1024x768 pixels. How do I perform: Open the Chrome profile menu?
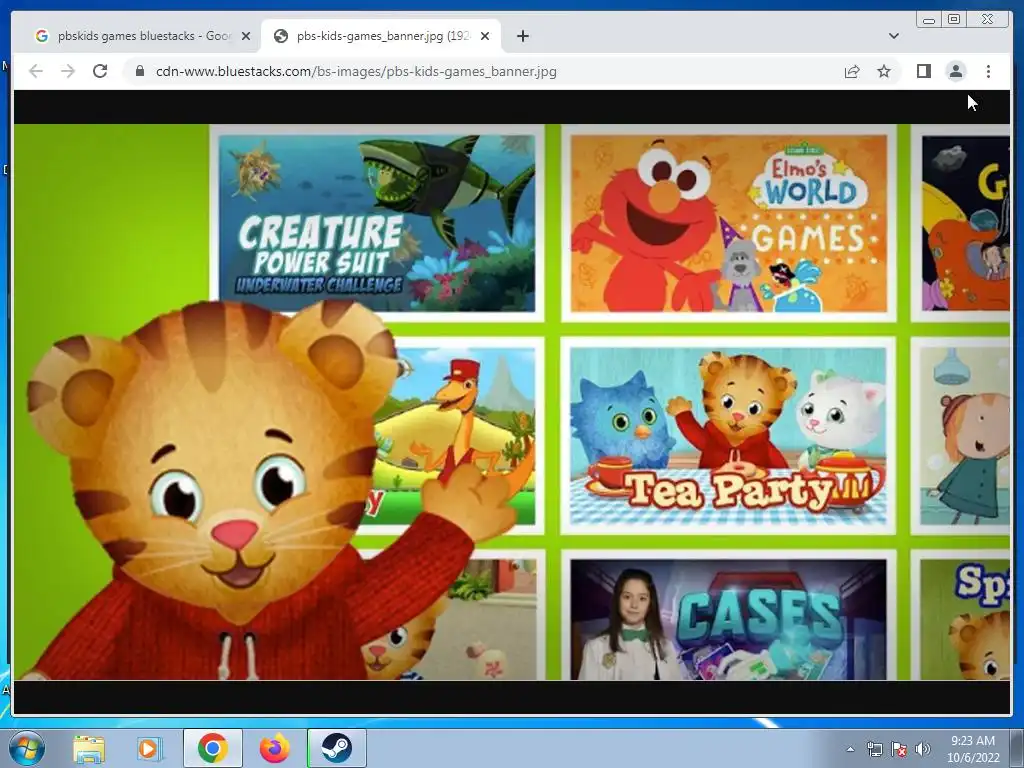(x=955, y=71)
